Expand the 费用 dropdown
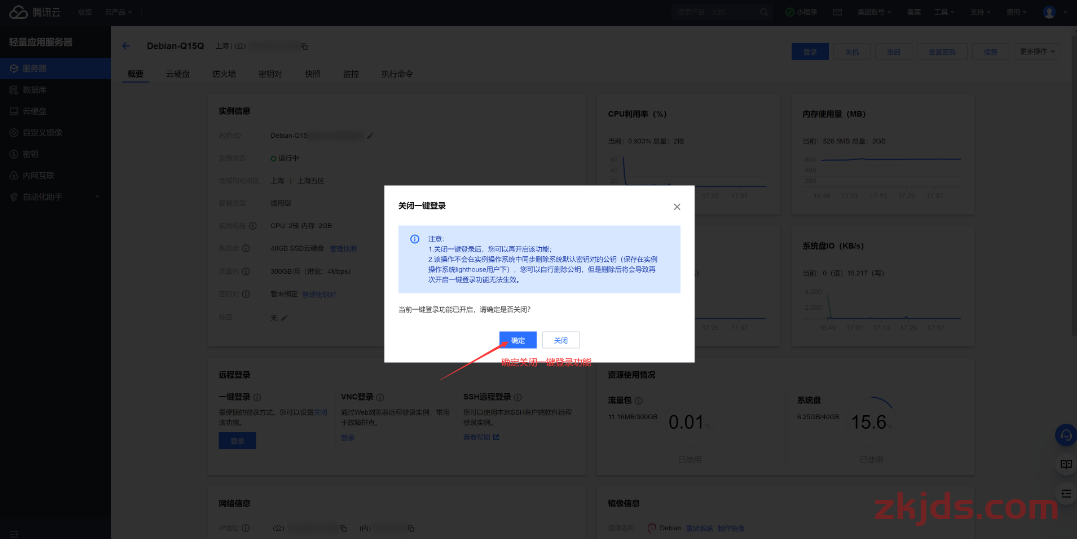1077x539 pixels. click(x=1016, y=12)
